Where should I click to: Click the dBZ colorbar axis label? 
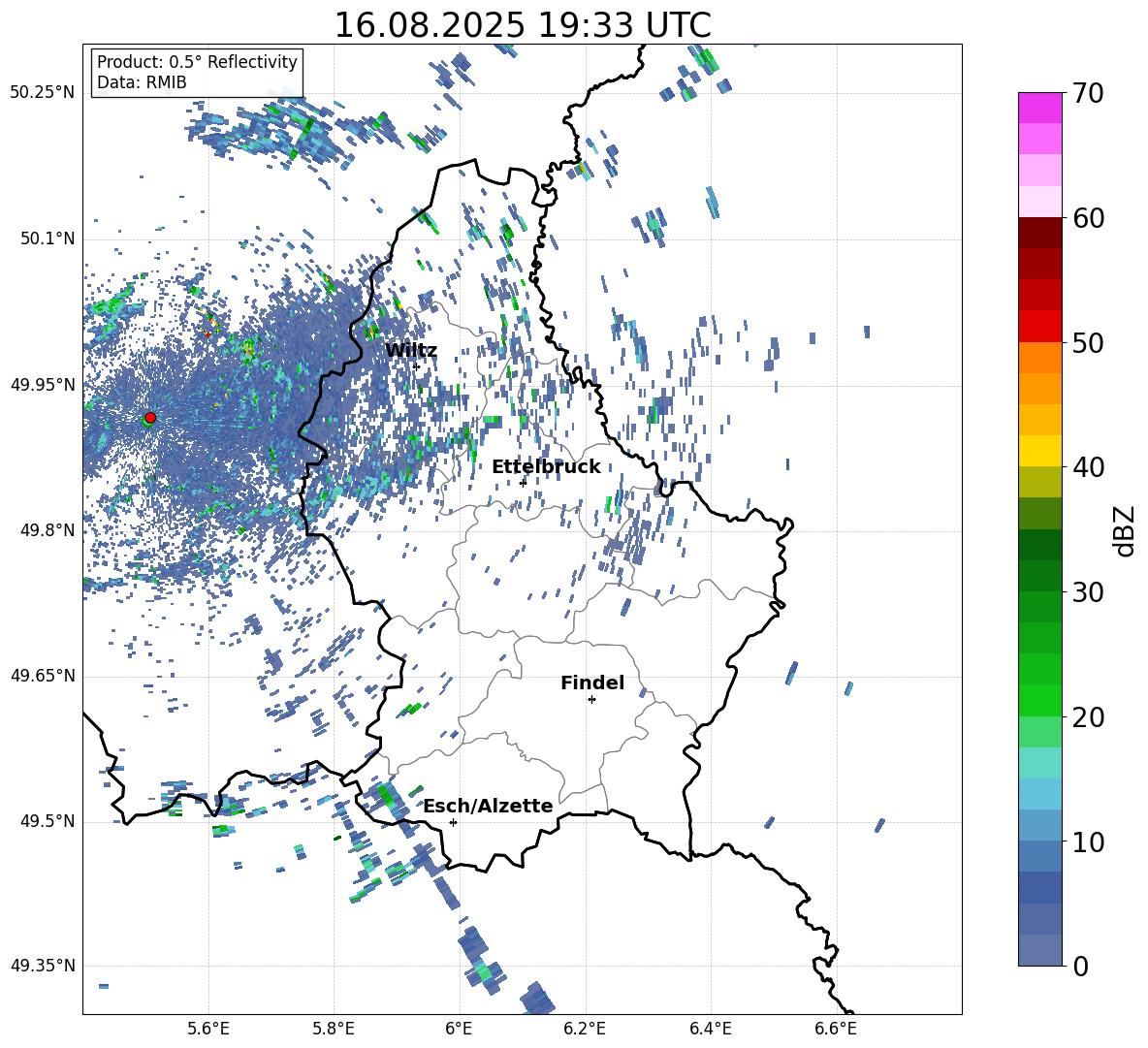tap(1125, 530)
